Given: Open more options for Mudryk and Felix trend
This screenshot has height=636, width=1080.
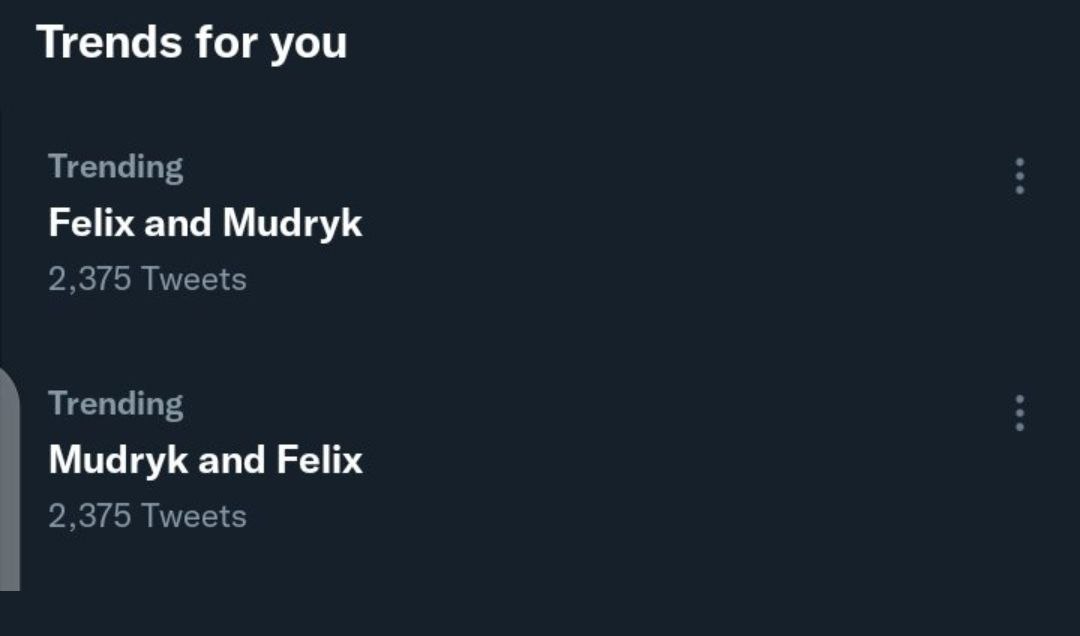Looking at the screenshot, I should 1019,413.
